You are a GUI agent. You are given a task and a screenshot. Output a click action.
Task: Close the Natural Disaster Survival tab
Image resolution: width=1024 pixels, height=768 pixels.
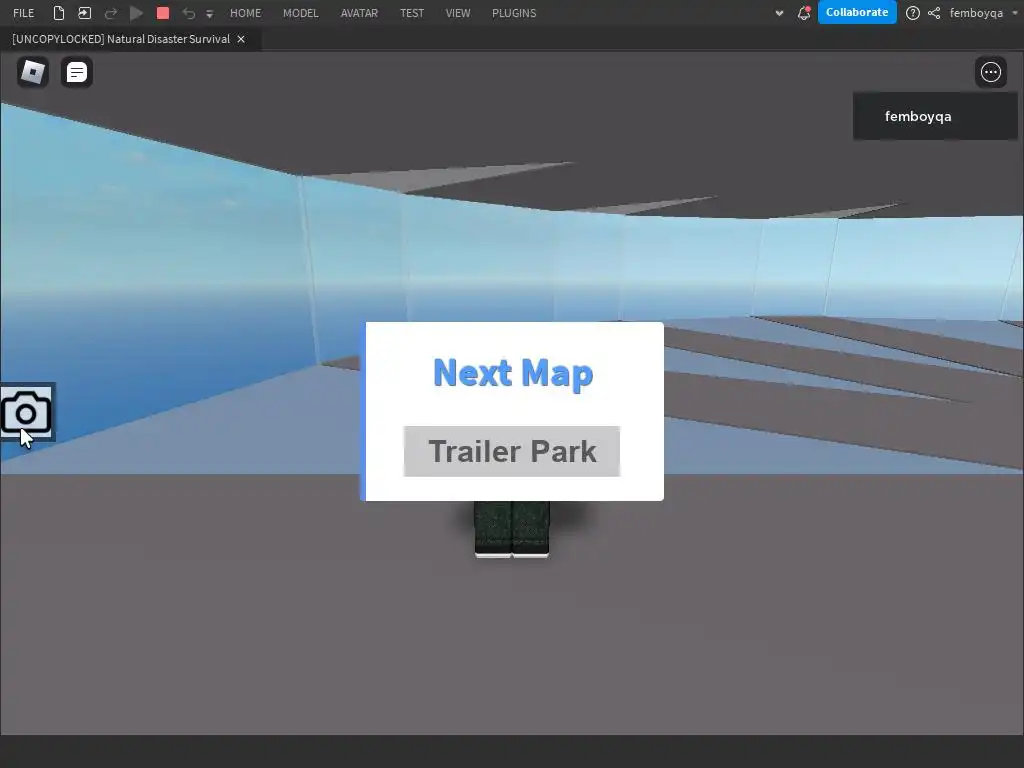coord(241,39)
